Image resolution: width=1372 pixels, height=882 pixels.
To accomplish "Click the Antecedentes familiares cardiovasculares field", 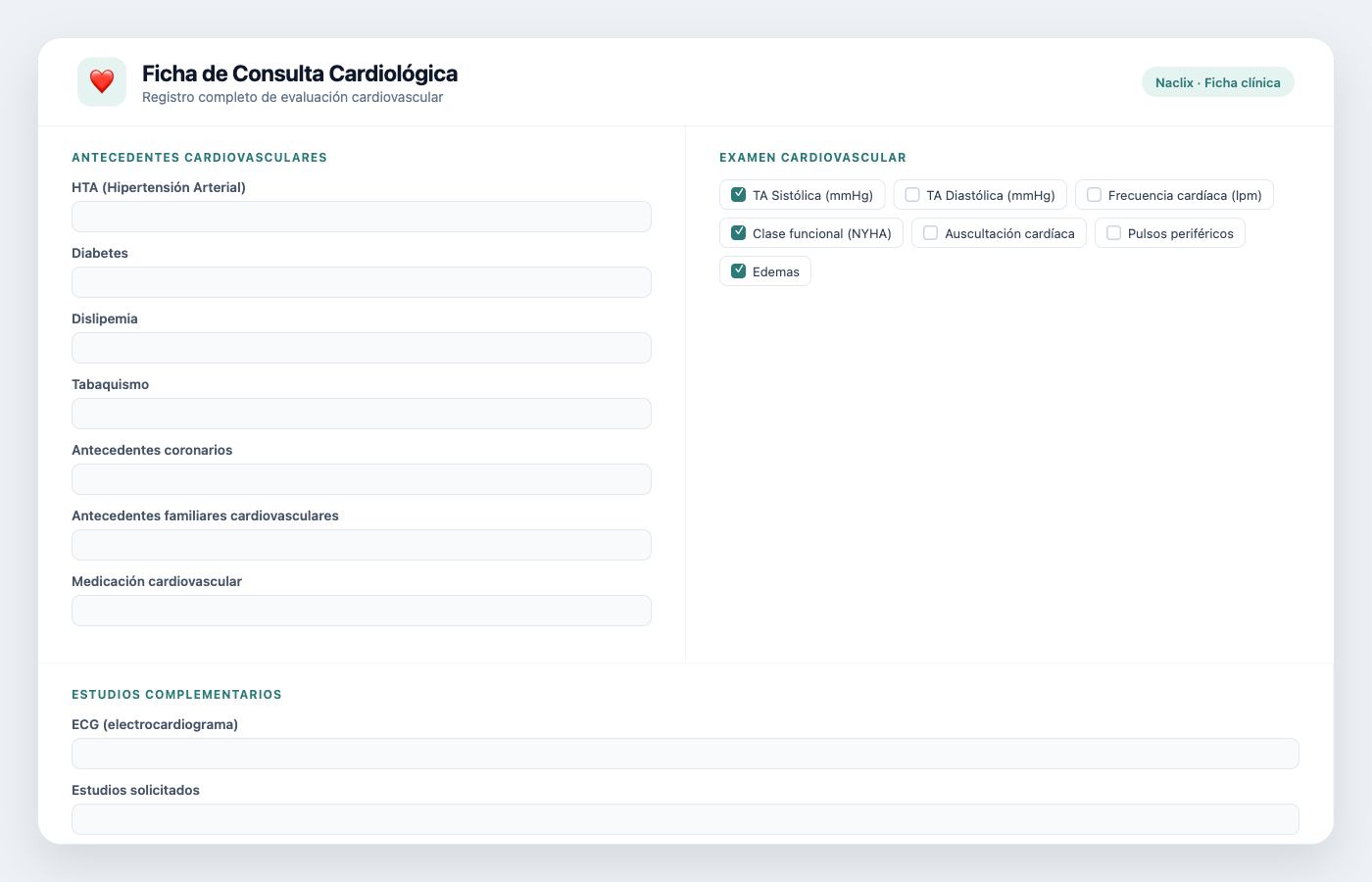I will (x=362, y=545).
